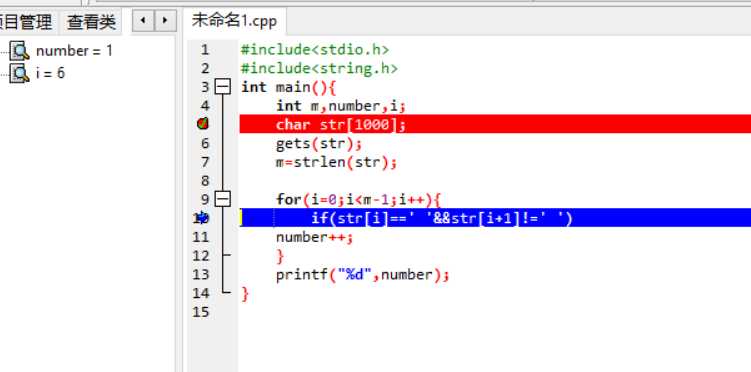
Task: Click the gets(str); line
Action: click(x=319, y=143)
